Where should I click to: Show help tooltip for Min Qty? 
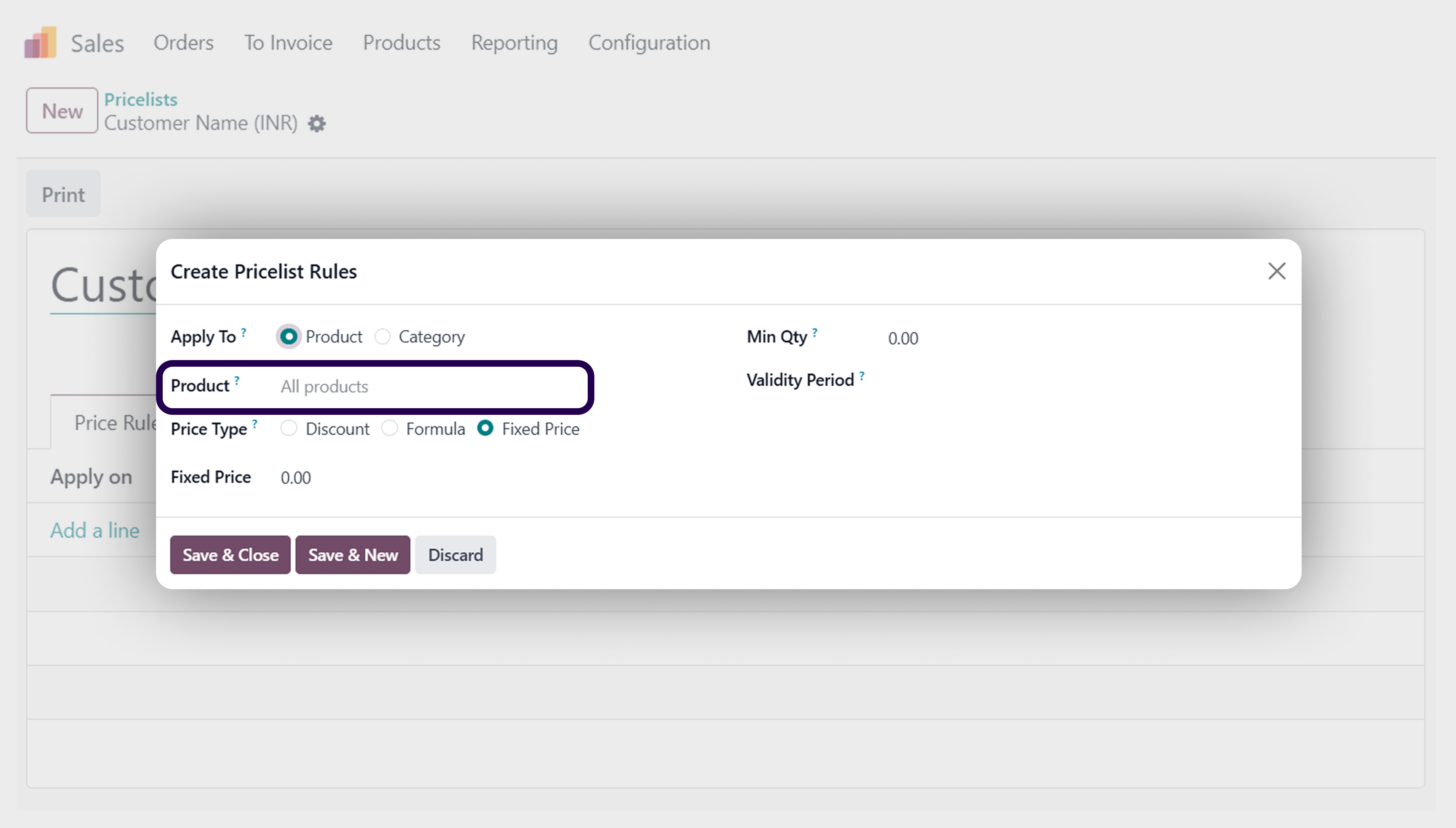[x=814, y=332]
